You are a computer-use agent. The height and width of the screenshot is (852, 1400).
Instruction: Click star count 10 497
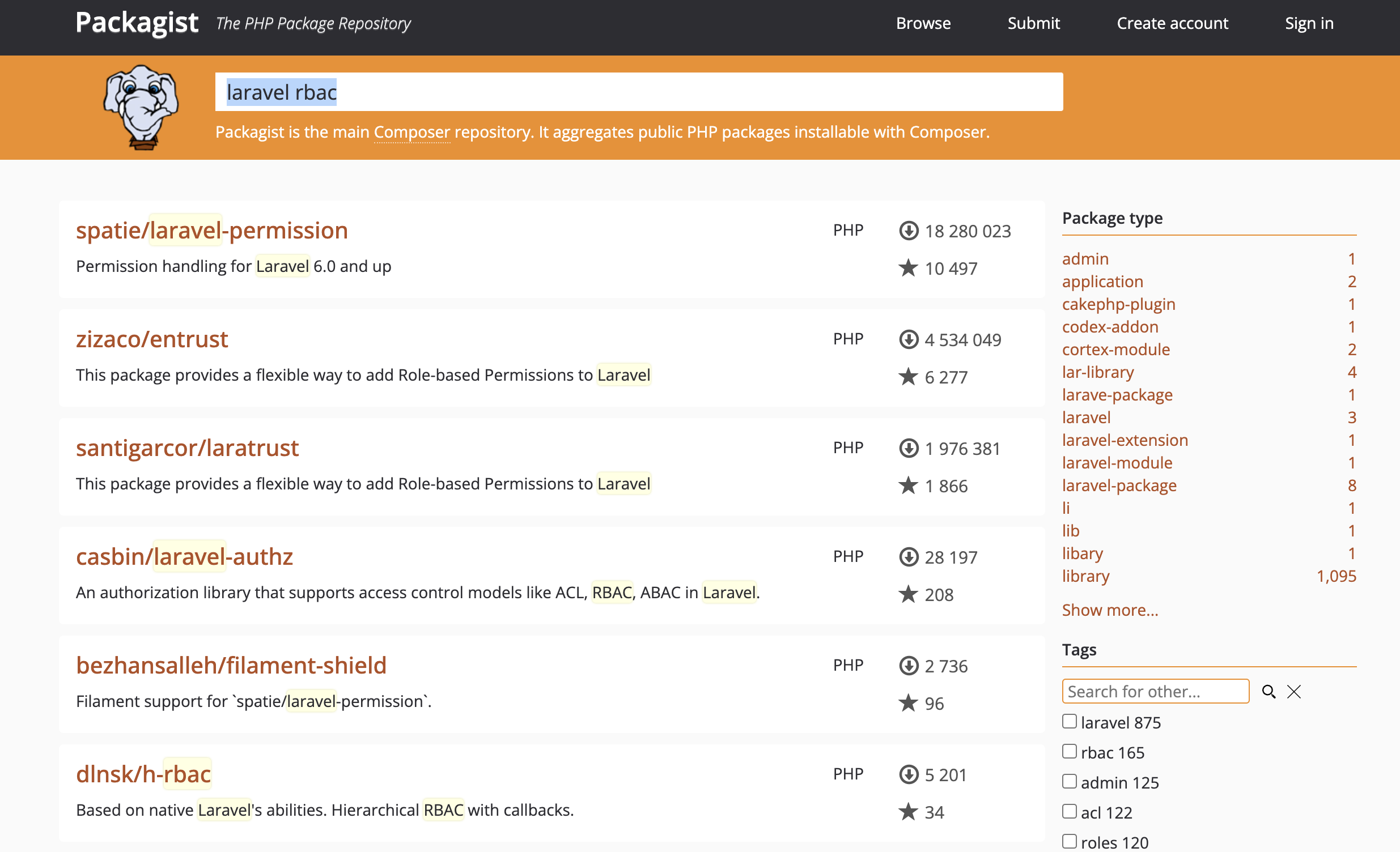(x=951, y=268)
